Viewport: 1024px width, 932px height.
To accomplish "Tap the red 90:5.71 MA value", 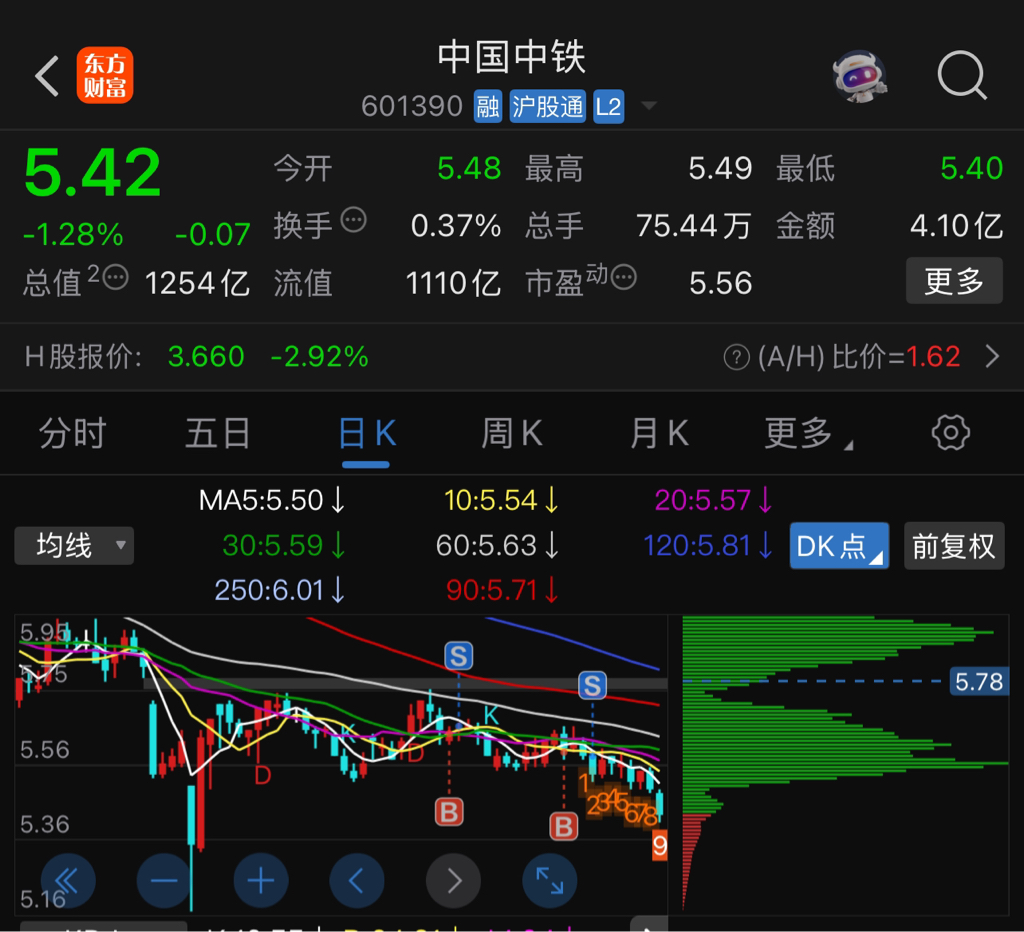I will [x=502, y=591].
